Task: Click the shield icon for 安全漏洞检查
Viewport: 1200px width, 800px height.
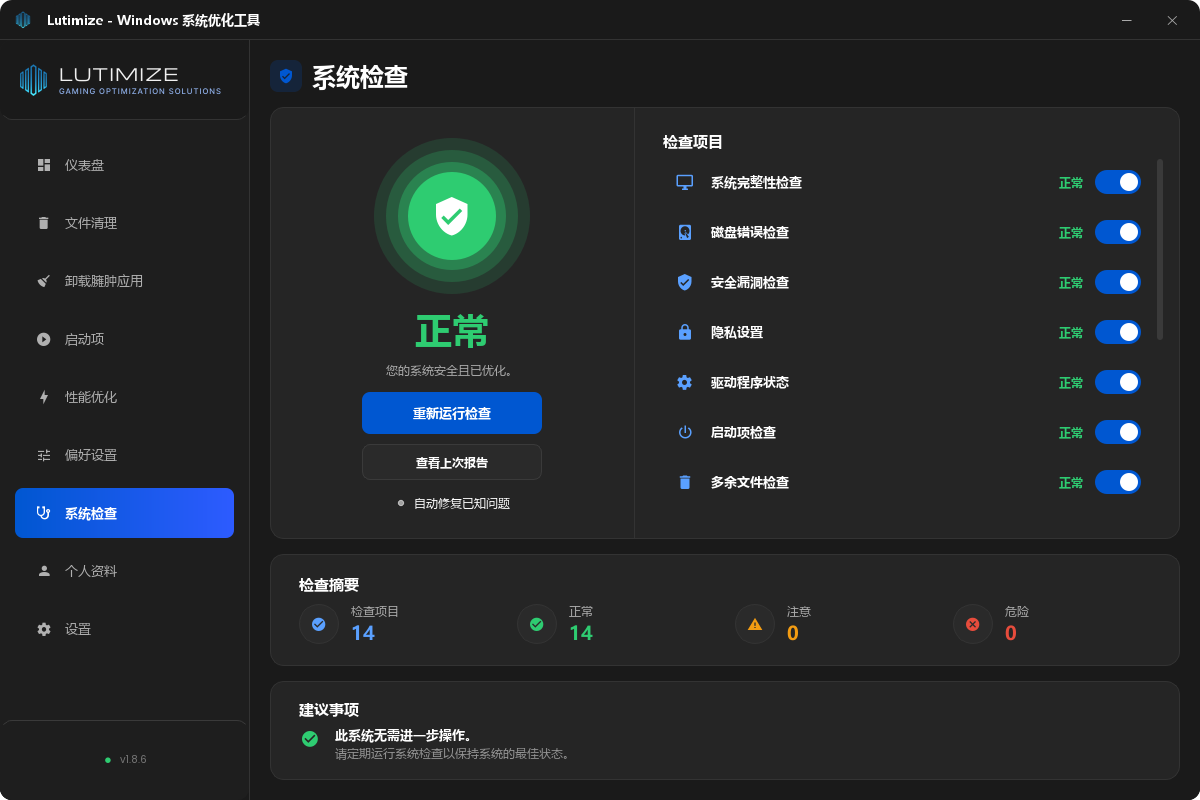Action: tap(685, 282)
